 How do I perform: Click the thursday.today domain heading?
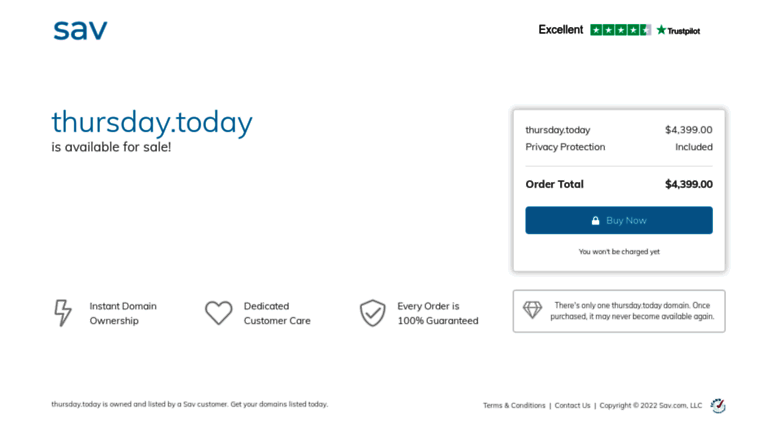[152, 122]
